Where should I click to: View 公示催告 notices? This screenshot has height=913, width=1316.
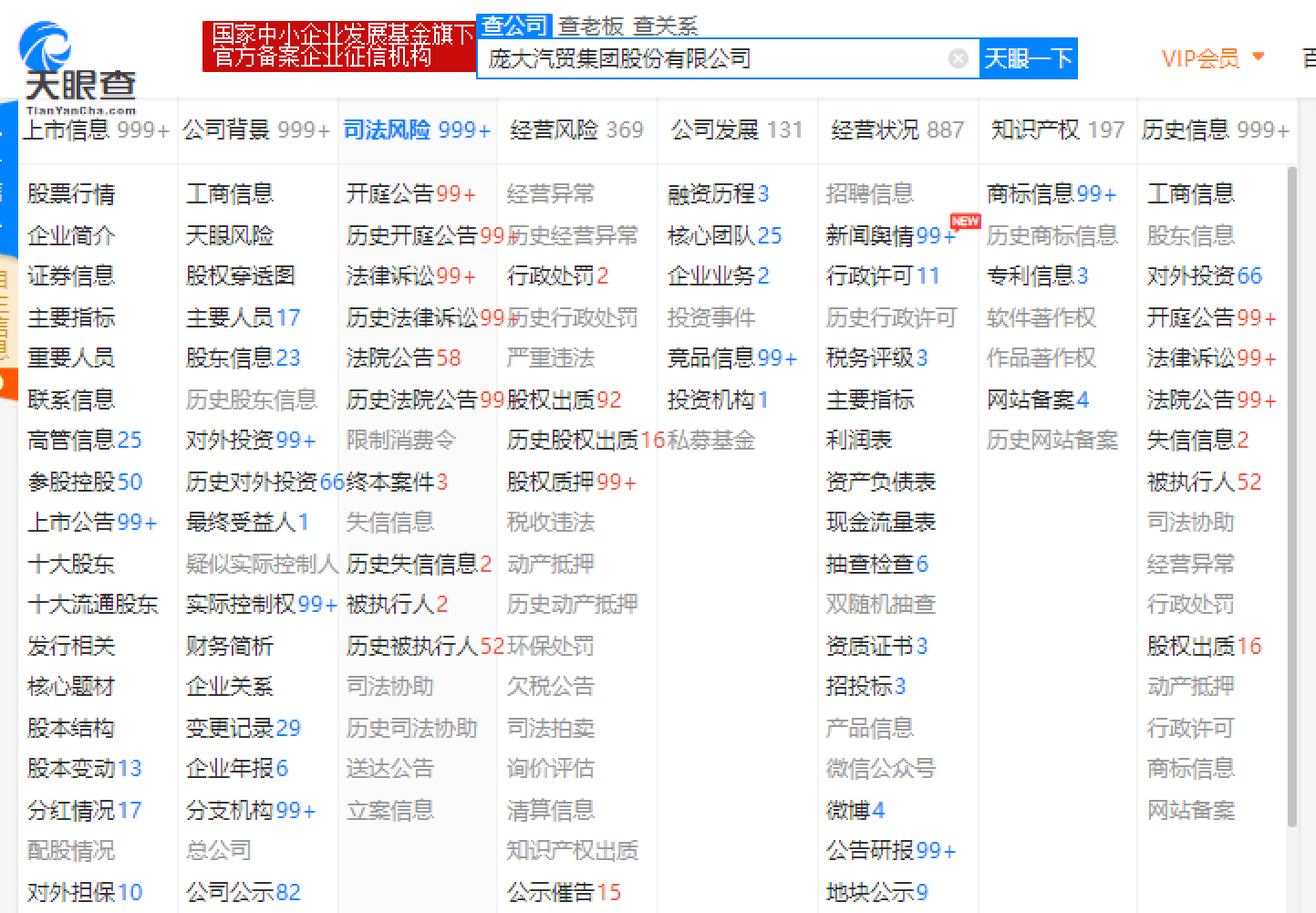coord(565,892)
